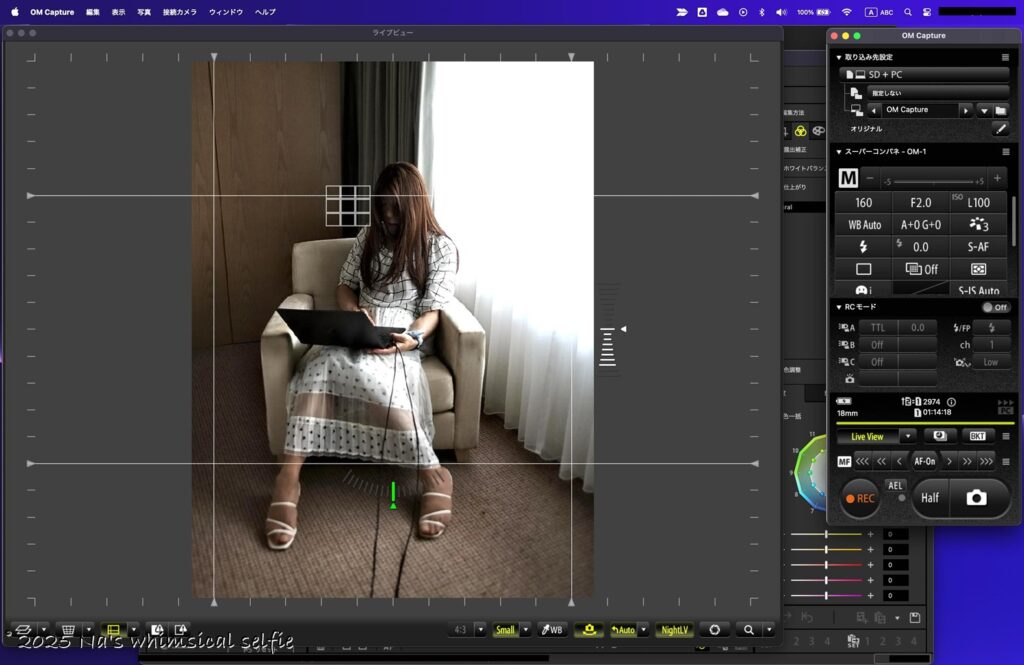The height and width of the screenshot is (665, 1024).
Task: Open the interval timer shooting icon
Action: (x=940, y=436)
